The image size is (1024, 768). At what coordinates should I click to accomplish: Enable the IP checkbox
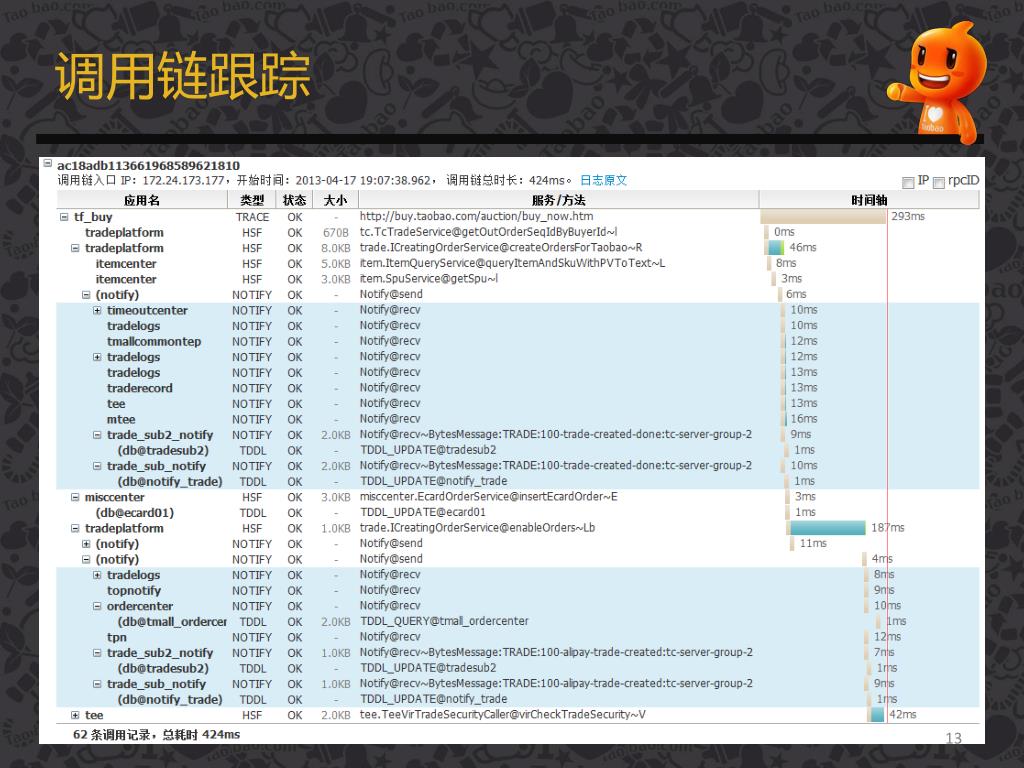[x=908, y=183]
